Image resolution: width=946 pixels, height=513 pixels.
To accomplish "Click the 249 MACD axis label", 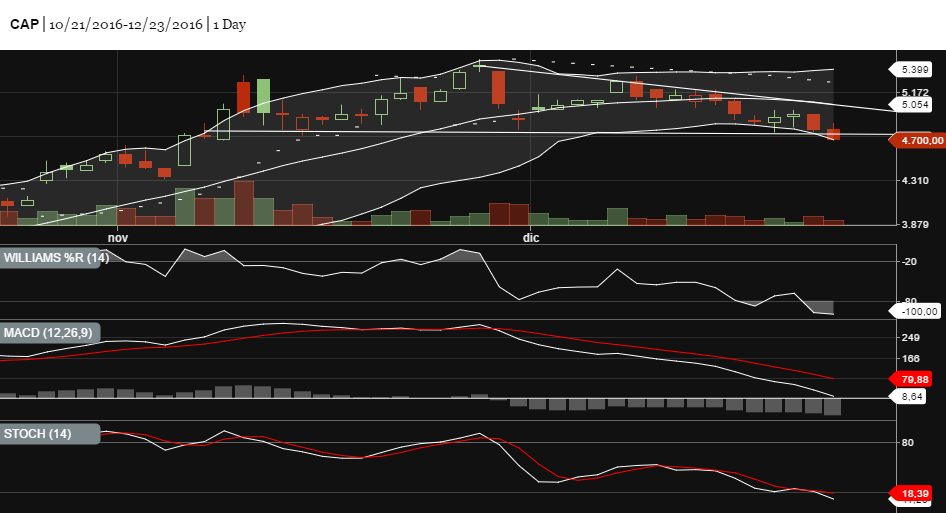I will point(910,337).
